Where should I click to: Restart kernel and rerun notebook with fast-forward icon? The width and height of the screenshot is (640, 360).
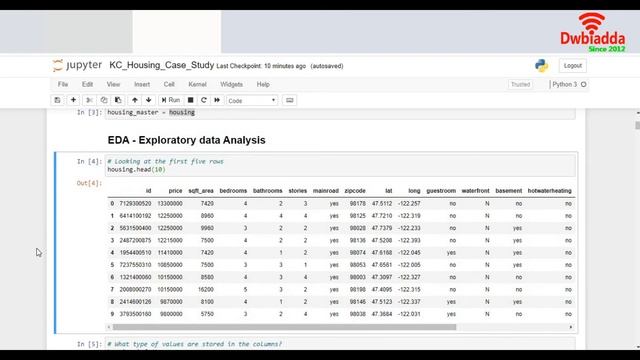tap(217, 100)
